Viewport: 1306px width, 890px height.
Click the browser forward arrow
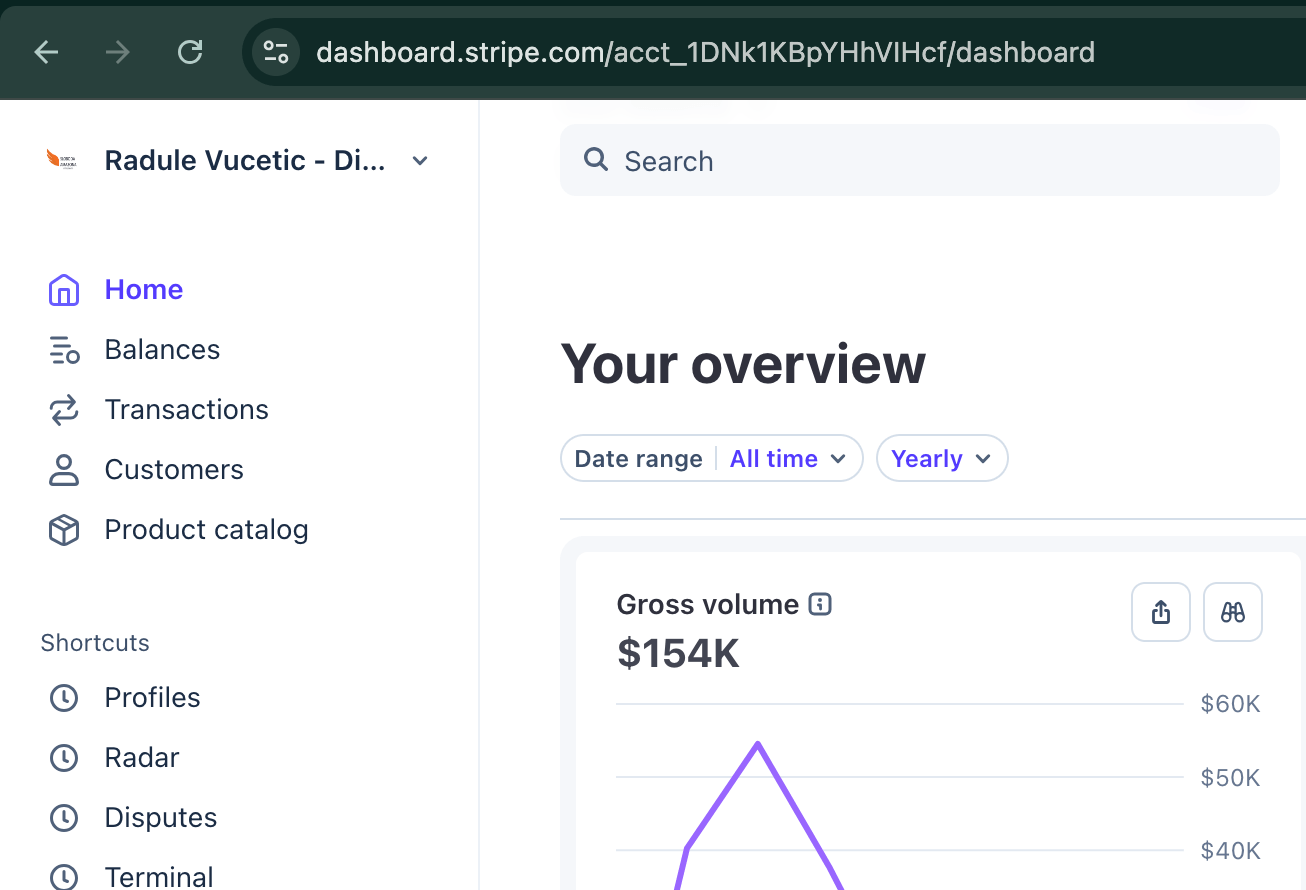pos(118,52)
